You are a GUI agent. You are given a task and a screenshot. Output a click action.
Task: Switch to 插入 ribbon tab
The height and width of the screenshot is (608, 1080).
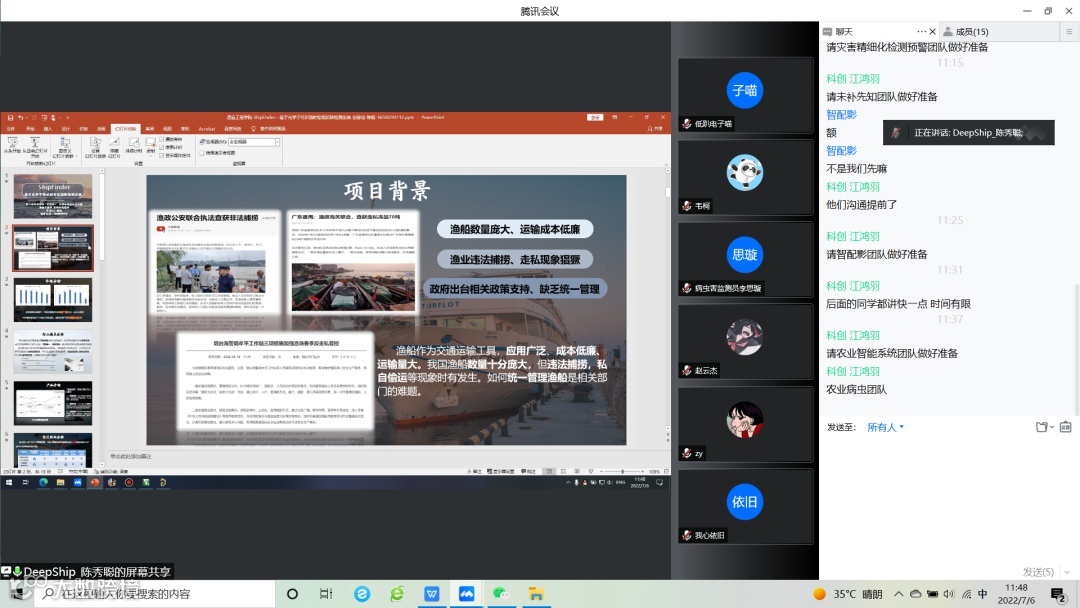click(x=48, y=129)
